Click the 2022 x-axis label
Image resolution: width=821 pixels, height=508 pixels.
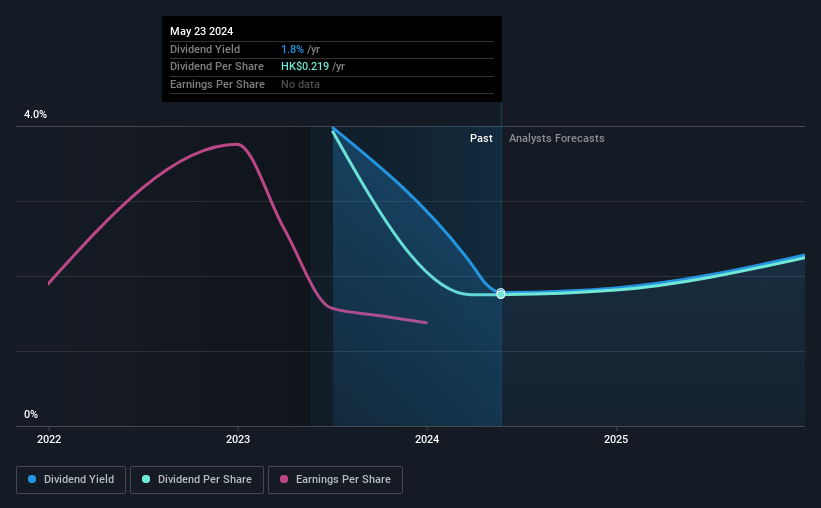pyautogui.click(x=49, y=438)
